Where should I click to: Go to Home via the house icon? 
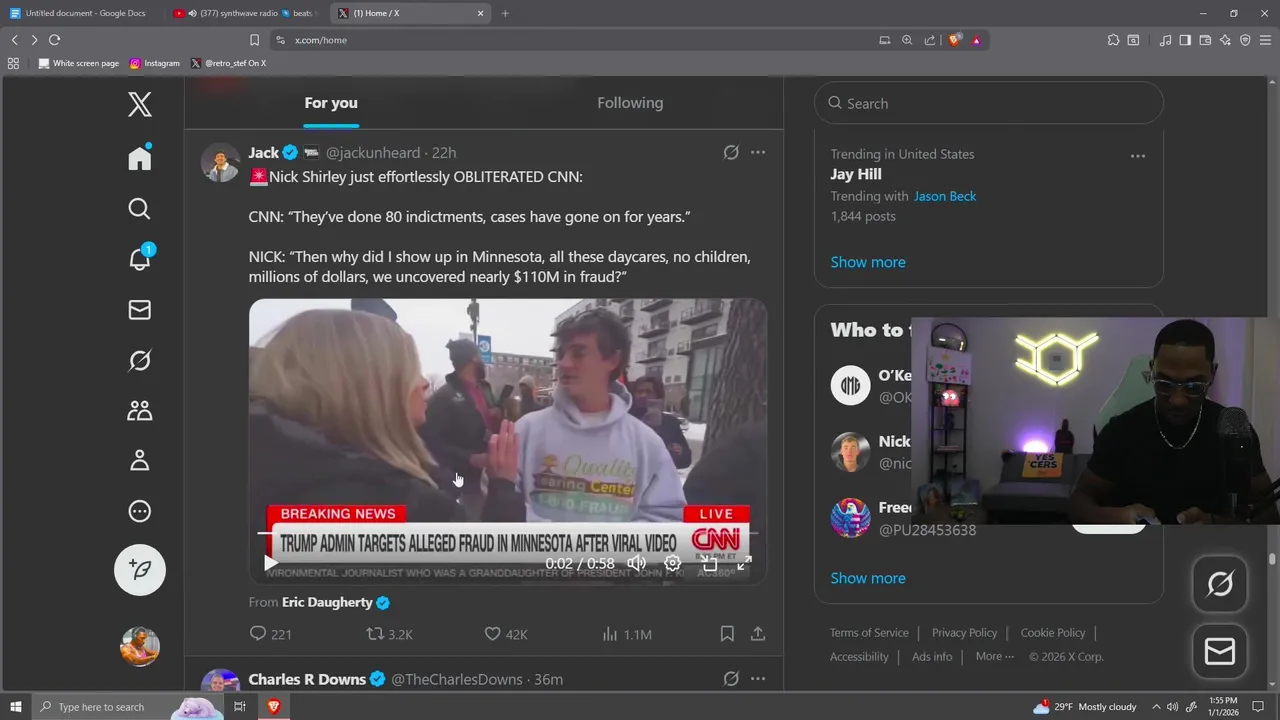coord(140,158)
